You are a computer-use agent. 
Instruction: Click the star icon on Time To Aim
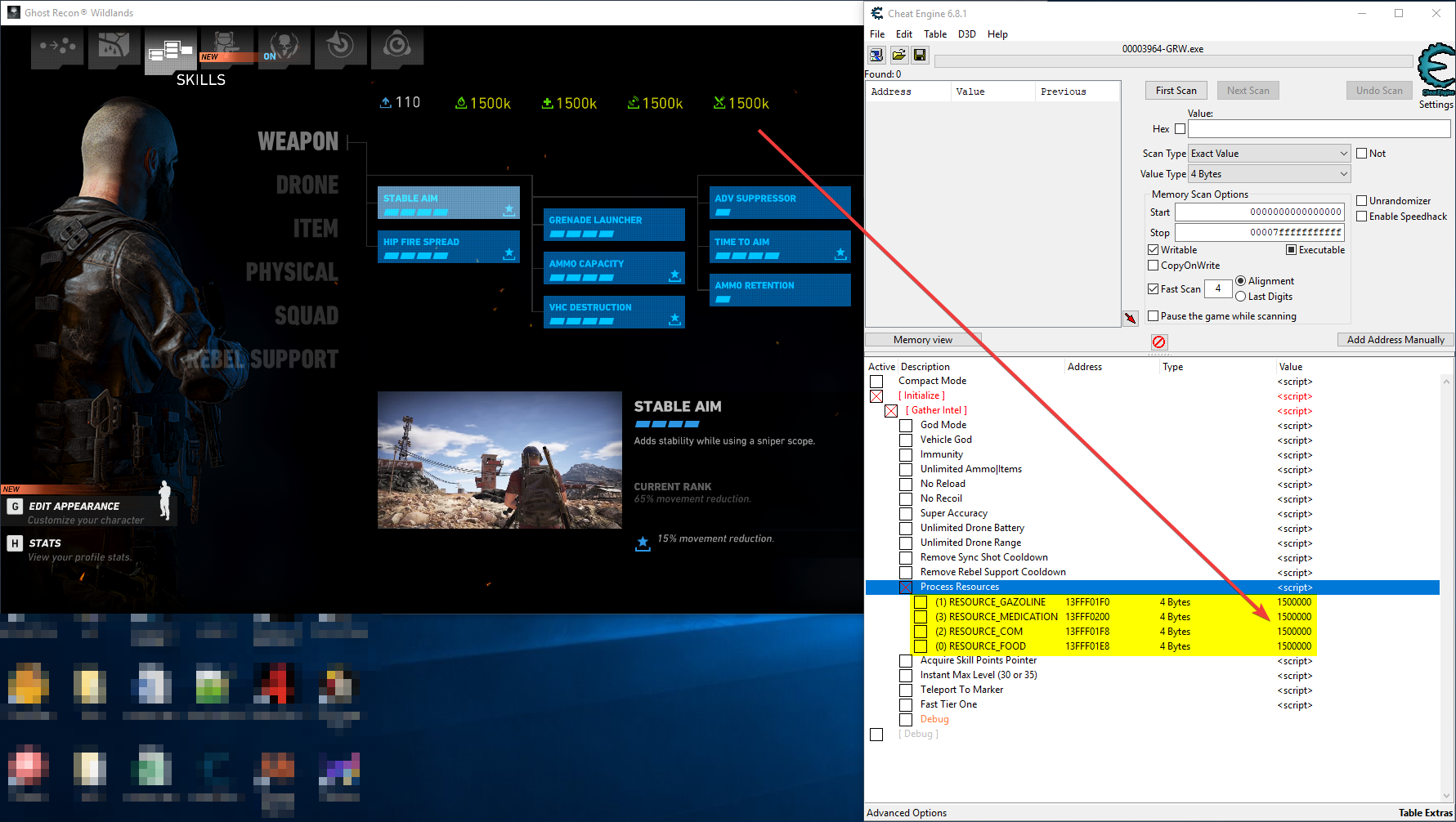point(840,254)
